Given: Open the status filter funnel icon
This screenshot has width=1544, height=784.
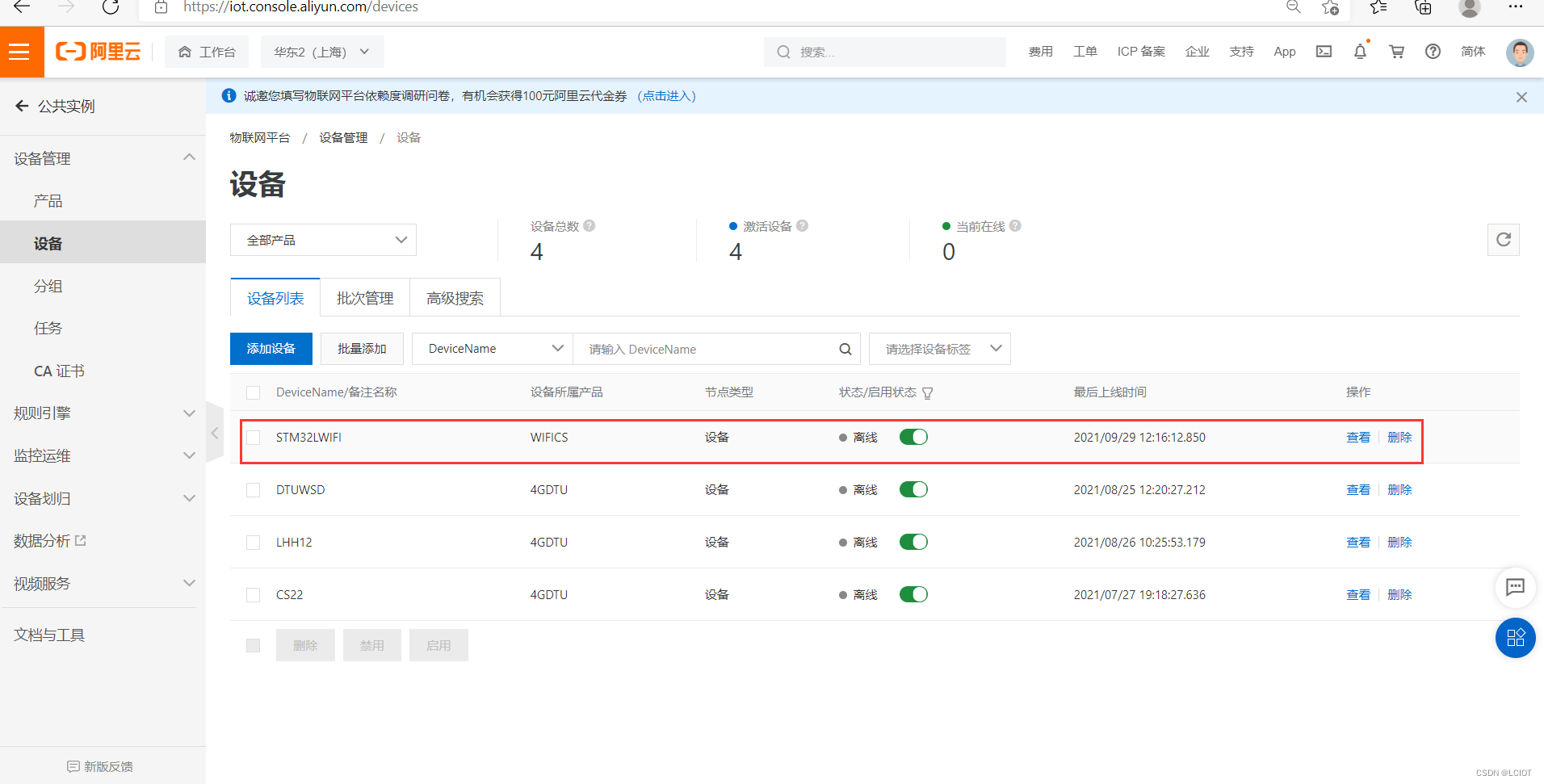Looking at the screenshot, I should click(x=928, y=393).
